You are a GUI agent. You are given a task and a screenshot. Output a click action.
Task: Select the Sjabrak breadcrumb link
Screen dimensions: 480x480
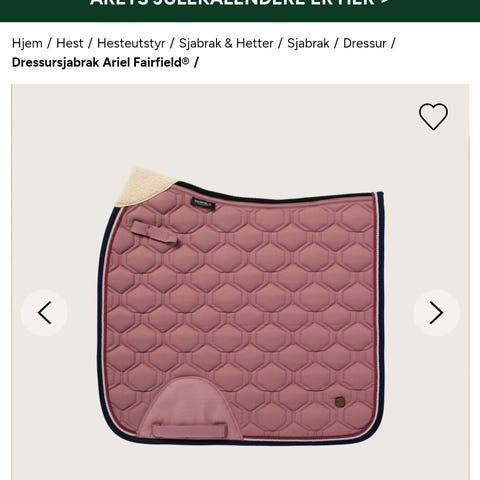coord(308,43)
